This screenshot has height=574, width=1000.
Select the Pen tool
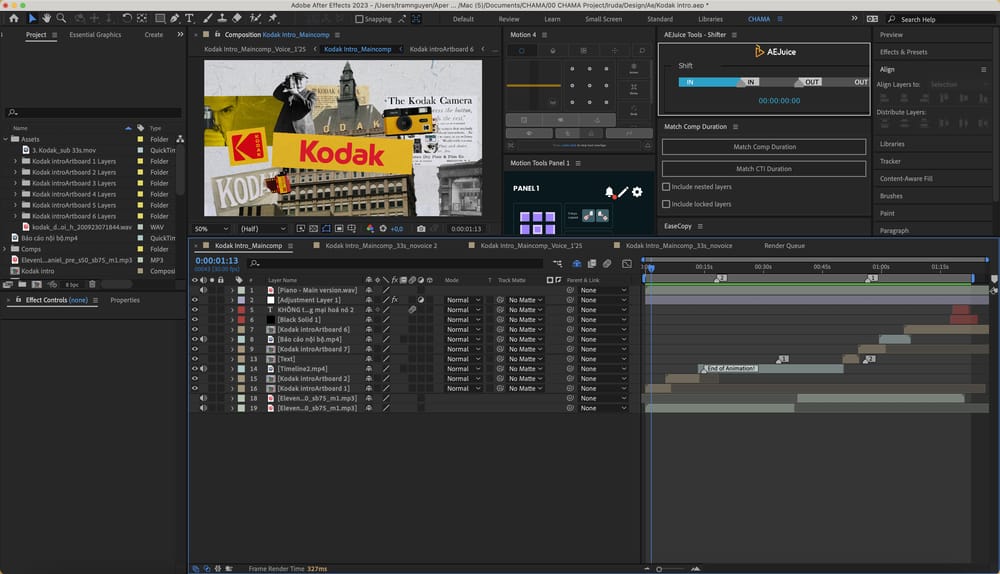[x=175, y=18]
